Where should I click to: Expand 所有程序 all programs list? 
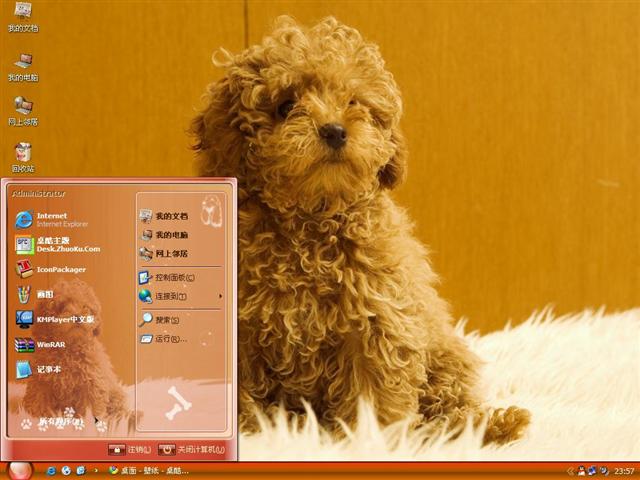click(61, 423)
